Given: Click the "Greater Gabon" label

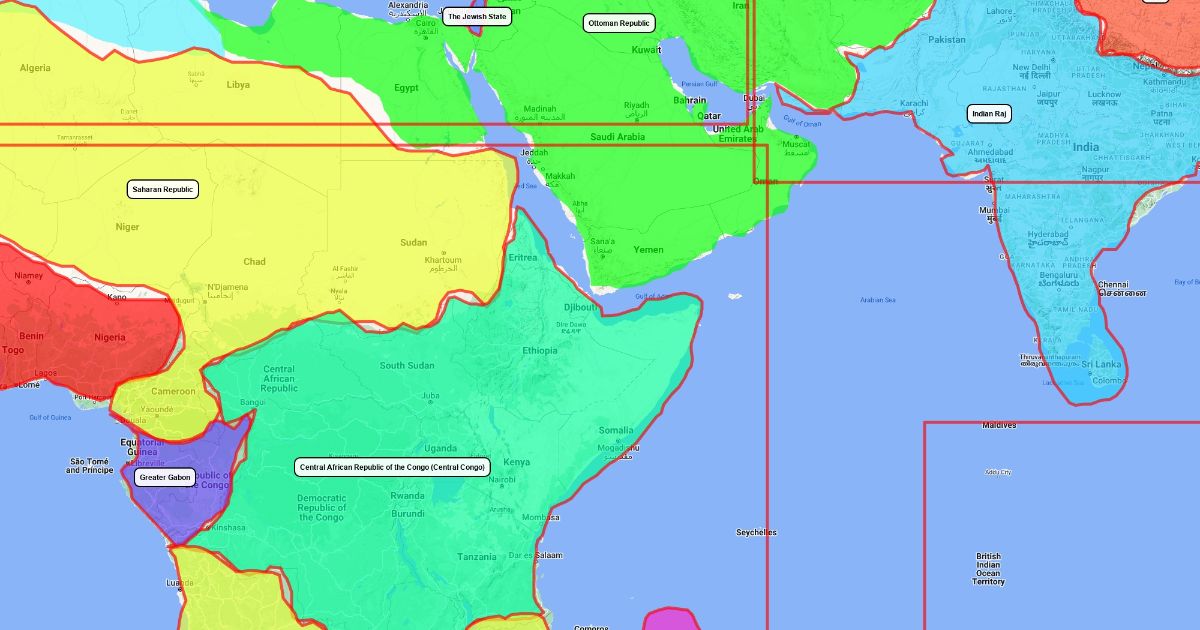Looking at the screenshot, I should pyautogui.click(x=165, y=478).
